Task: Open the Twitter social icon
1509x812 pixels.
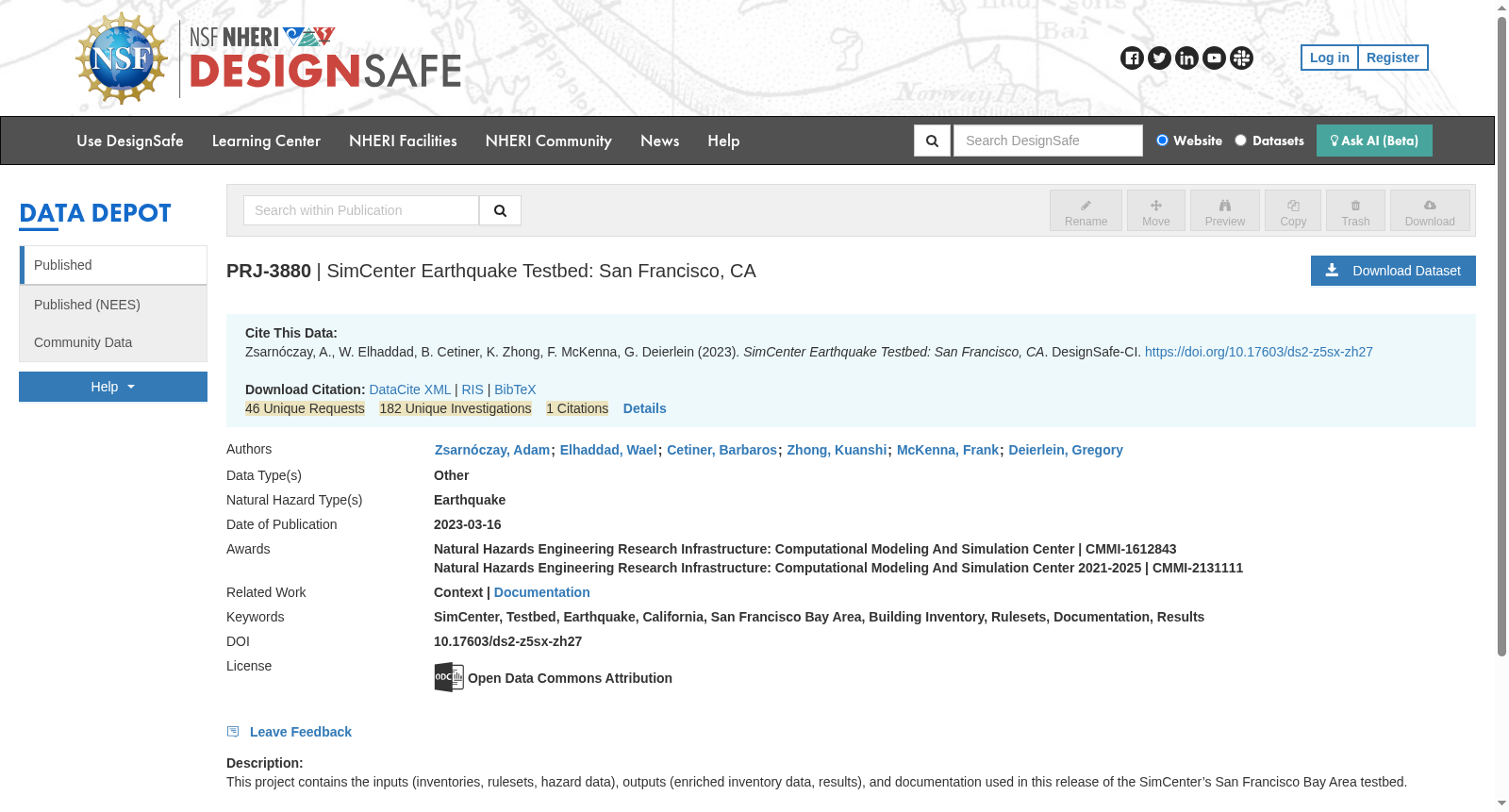Action: 1159,58
